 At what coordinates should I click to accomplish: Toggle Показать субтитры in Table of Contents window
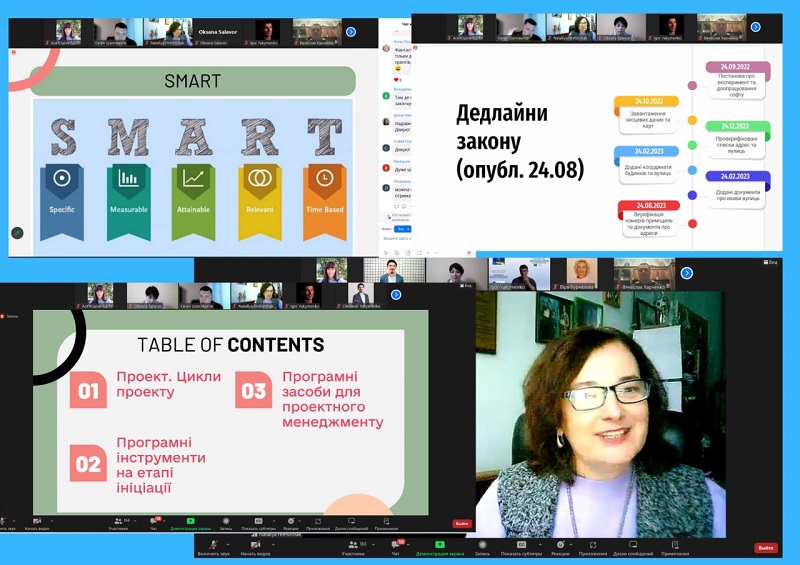coord(258,524)
